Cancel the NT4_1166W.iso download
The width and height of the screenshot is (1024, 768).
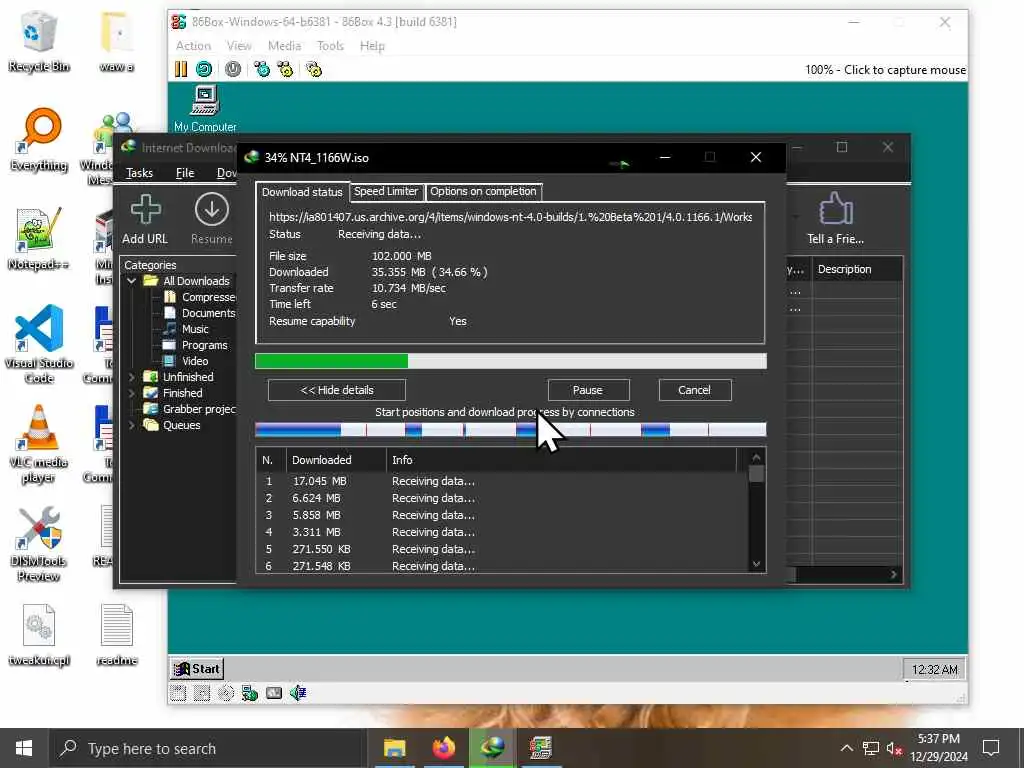[694, 390]
